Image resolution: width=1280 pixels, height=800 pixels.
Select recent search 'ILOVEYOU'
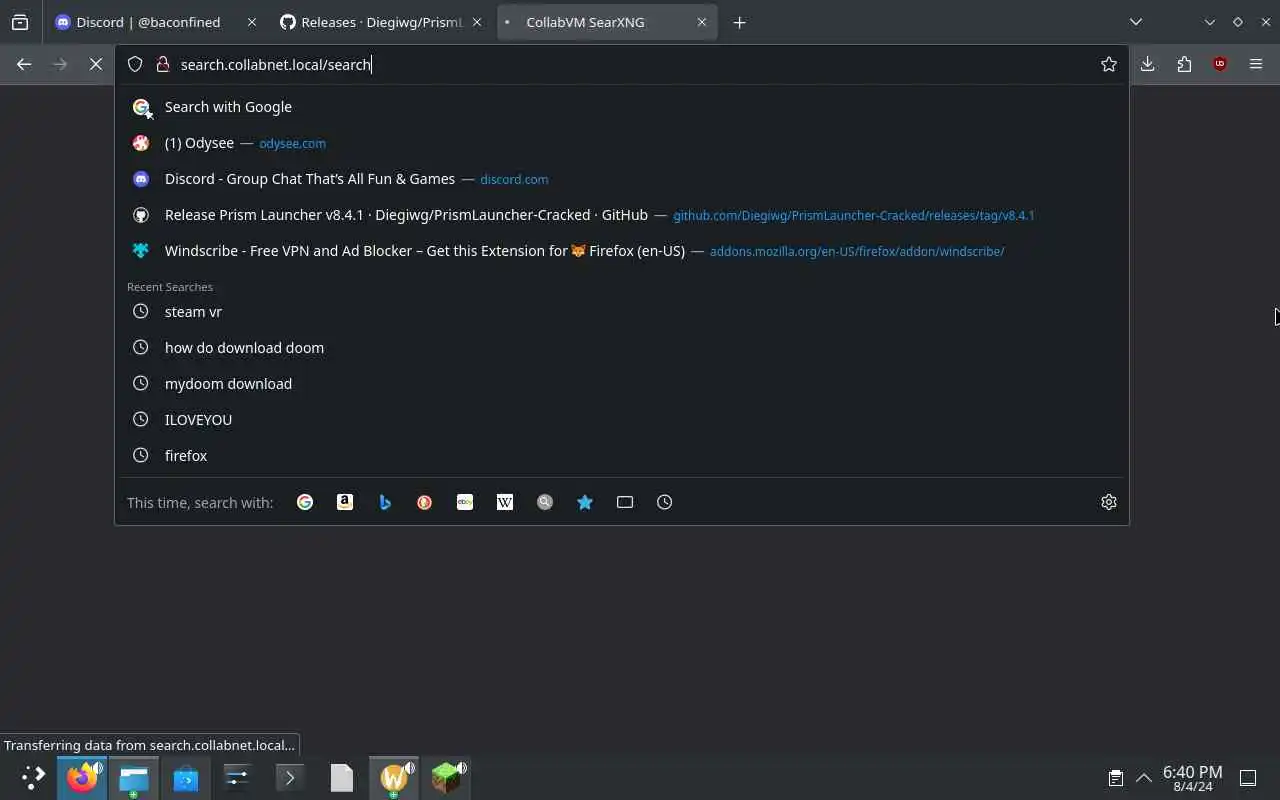622,420
